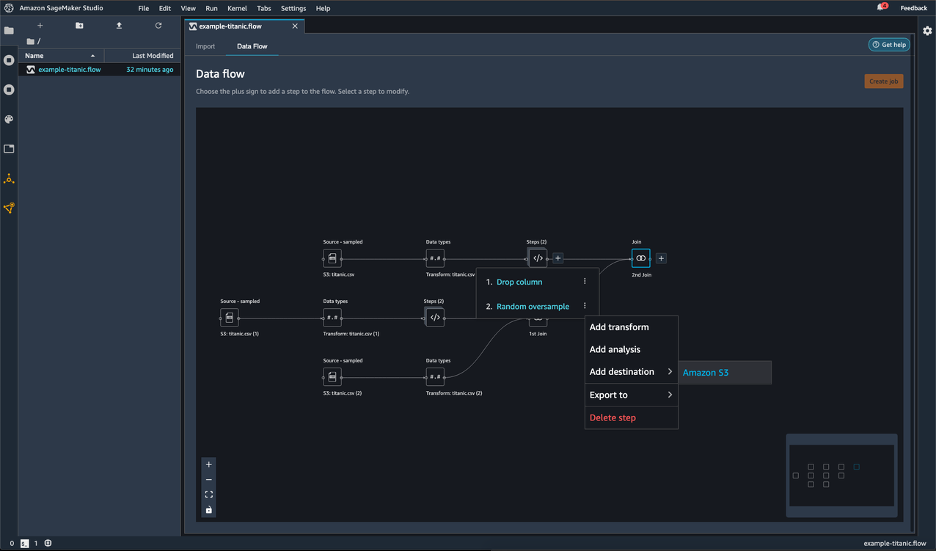Viewport: 936px width, 552px height.
Task: Click the flow minimap overview
Action: click(x=842, y=475)
